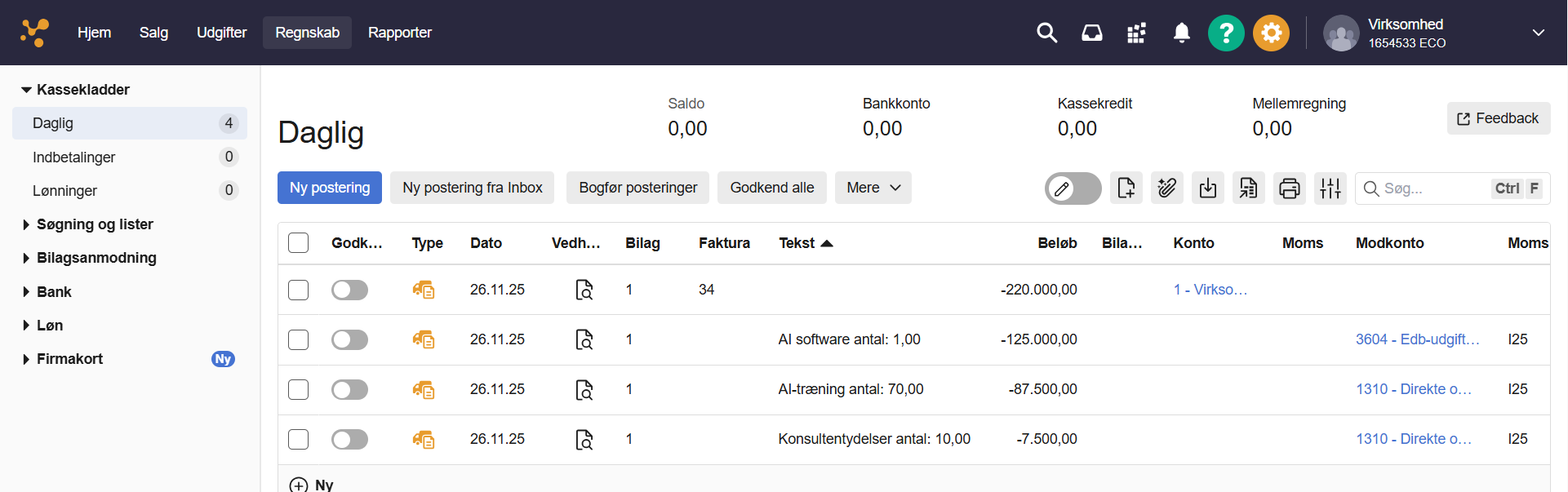The width and height of the screenshot is (1568, 492).
Task: Toggle the edit mode pencil switch
Action: pos(1073,188)
